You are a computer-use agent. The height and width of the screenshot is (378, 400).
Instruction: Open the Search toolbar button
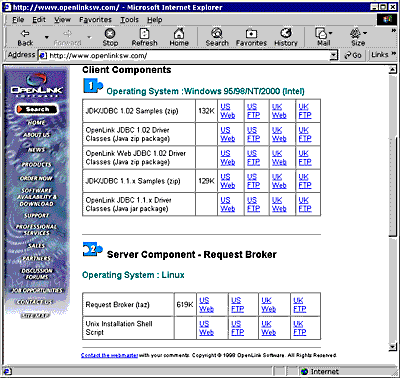(x=217, y=37)
